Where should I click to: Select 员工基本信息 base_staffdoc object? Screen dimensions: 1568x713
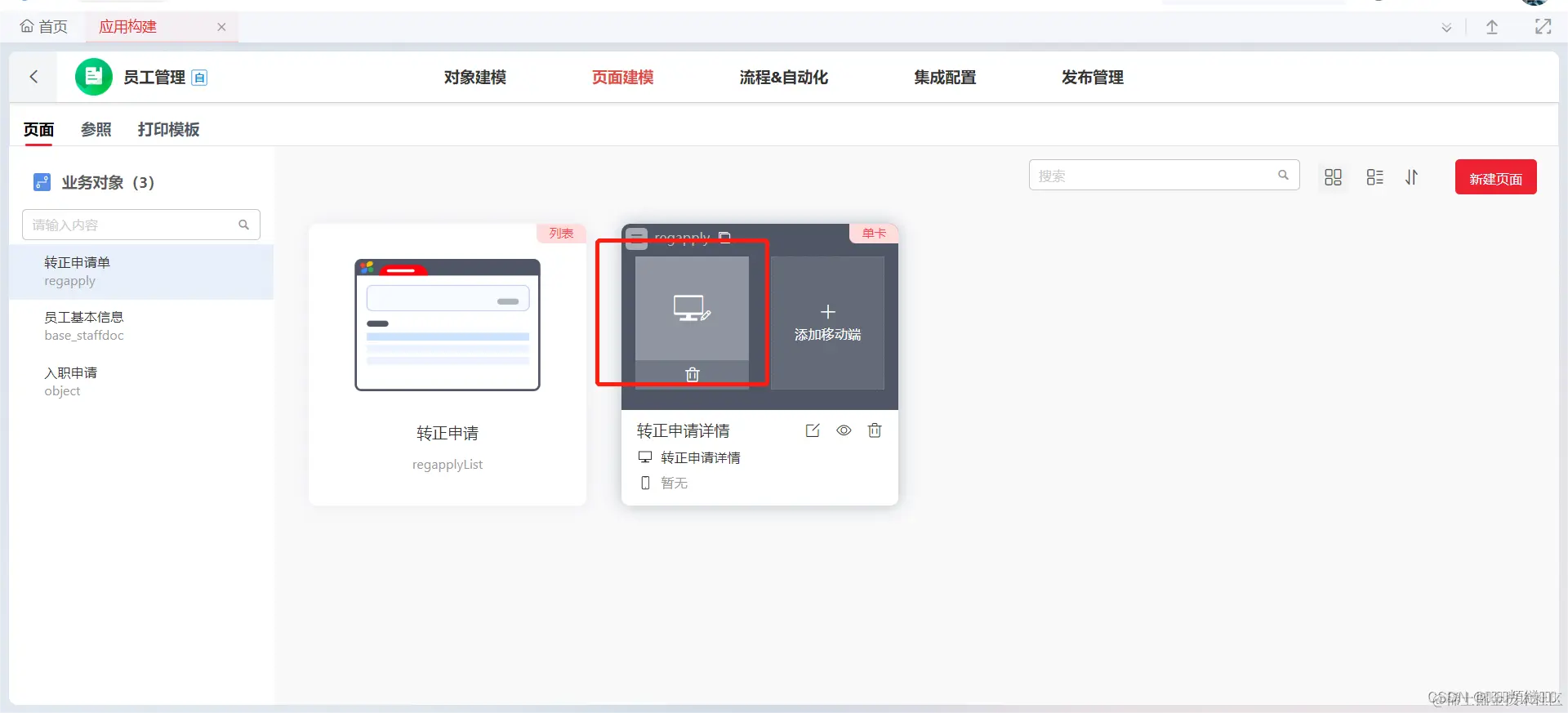(141, 326)
